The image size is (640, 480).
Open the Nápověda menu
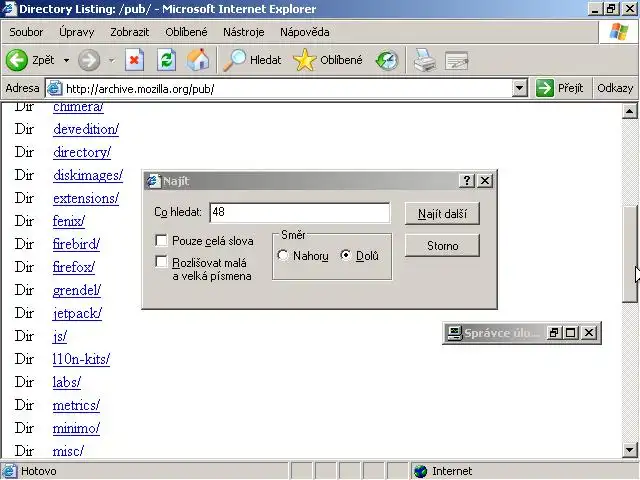tap(304, 32)
